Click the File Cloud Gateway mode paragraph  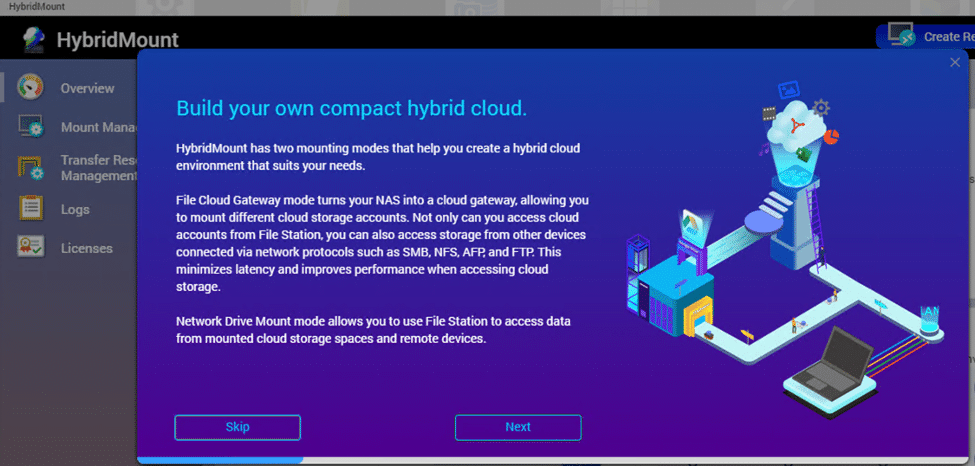[x=382, y=244]
